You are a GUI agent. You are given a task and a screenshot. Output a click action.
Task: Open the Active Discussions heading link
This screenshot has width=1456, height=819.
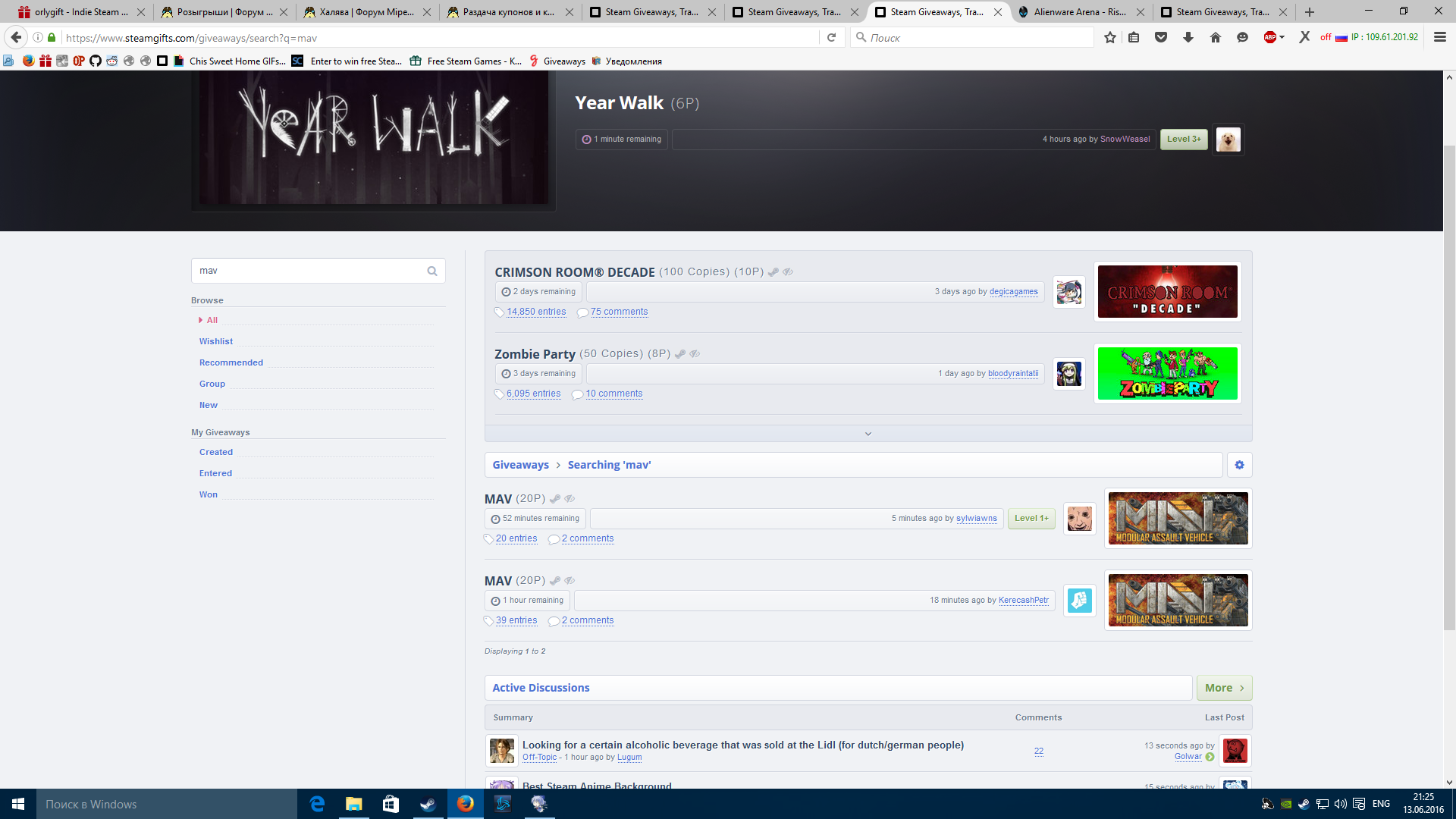point(541,688)
